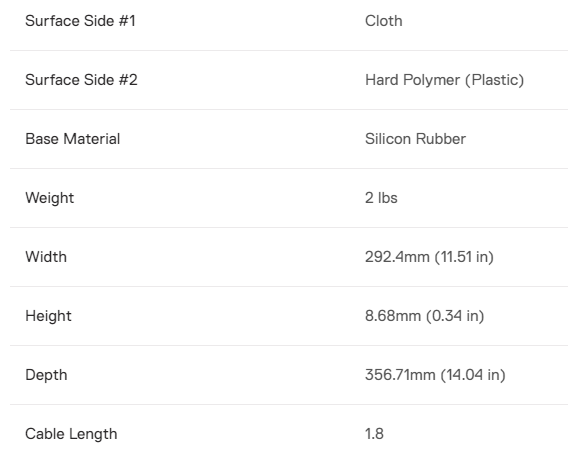Click the divider below Weight row
The width and height of the screenshot is (568, 464).
coord(289,227)
